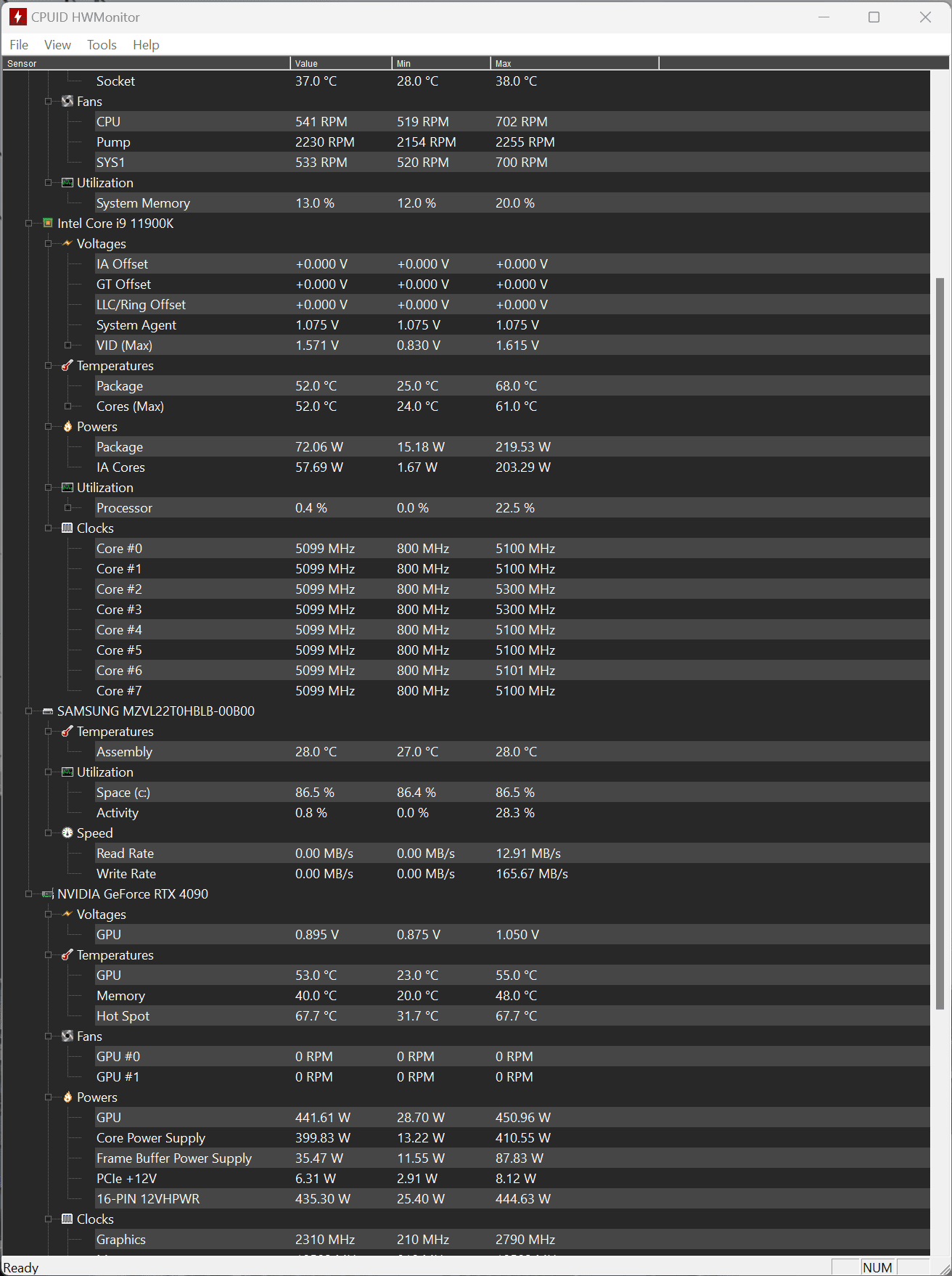This screenshot has width=952, height=1276.
Task: Collapse the NVIDIA GeForce RTX 4090 node
Action: [x=29, y=894]
